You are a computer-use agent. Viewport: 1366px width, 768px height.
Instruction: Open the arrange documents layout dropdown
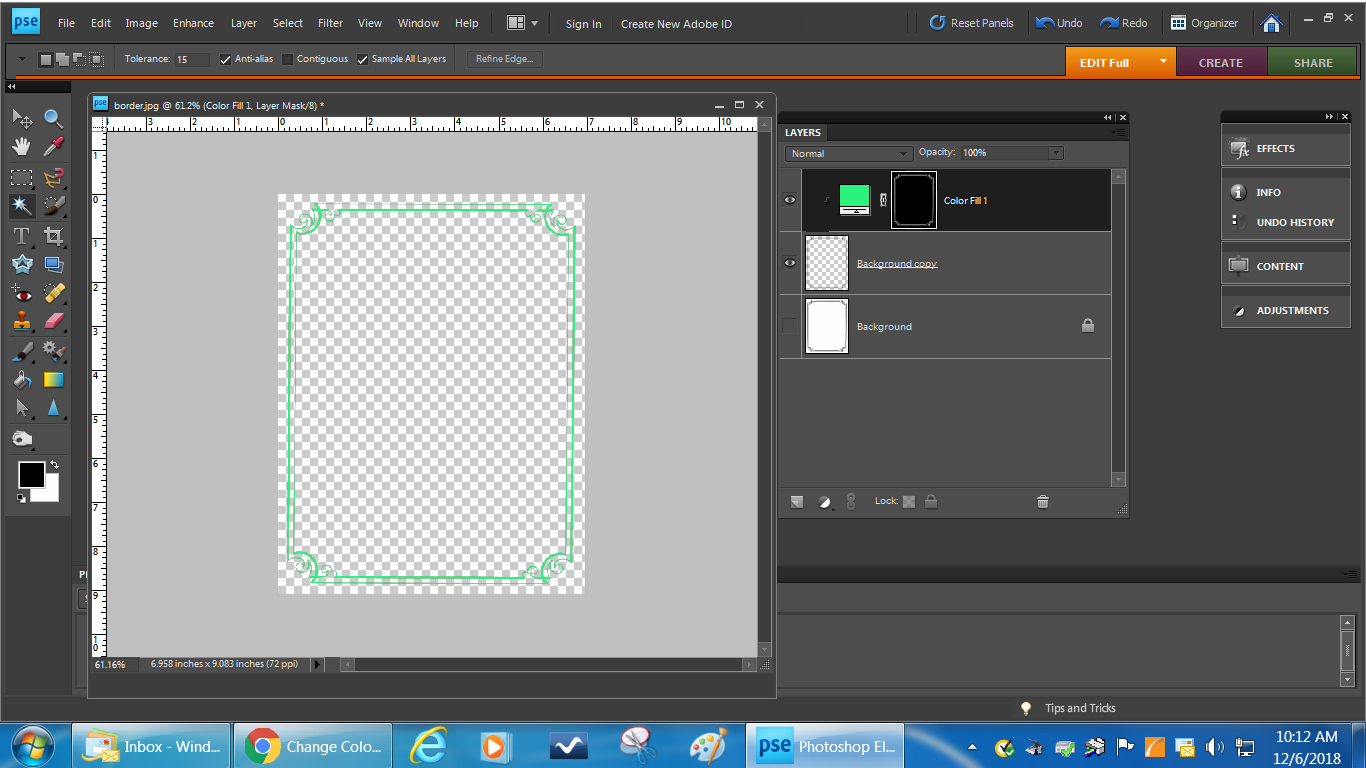point(523,23)
